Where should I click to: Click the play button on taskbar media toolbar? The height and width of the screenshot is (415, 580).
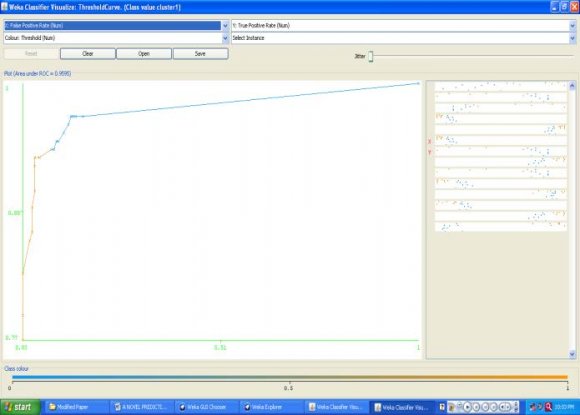tap(468, 407)
